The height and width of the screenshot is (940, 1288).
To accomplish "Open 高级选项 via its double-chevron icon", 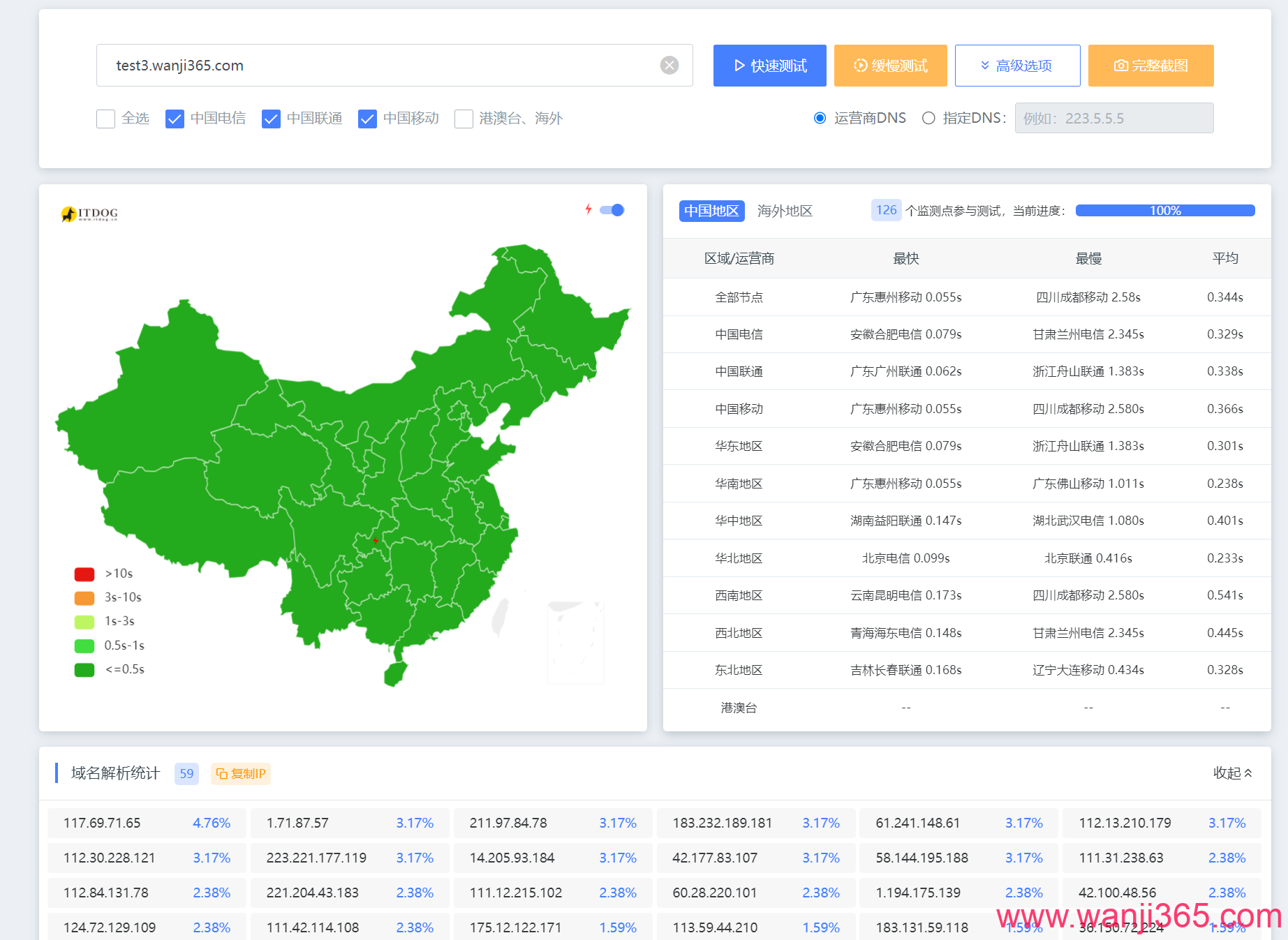I will click(x=985, y=65).
